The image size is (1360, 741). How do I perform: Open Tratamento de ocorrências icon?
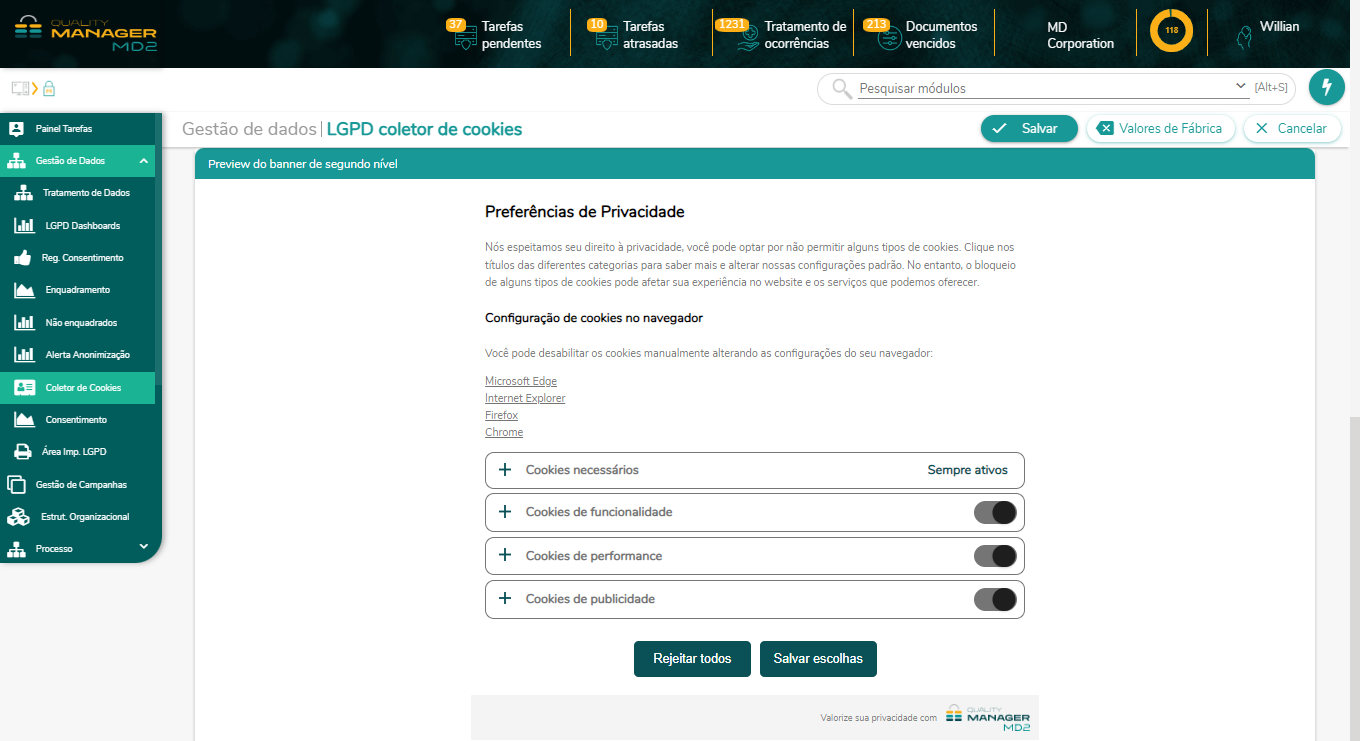(746, 41)
